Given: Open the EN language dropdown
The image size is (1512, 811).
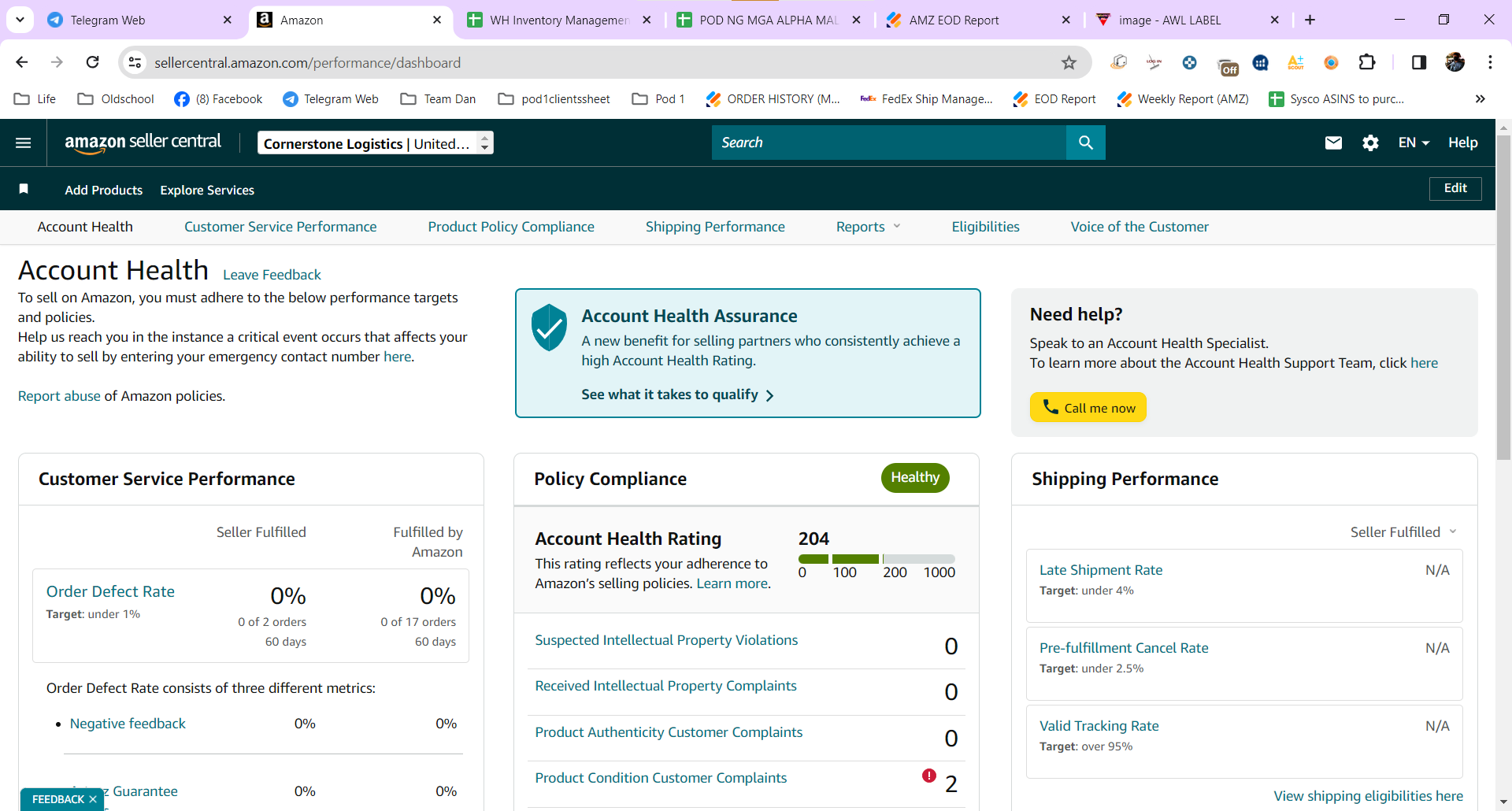Looking at the screenshot, I should pyautogui.click(x=1414, y=143).
